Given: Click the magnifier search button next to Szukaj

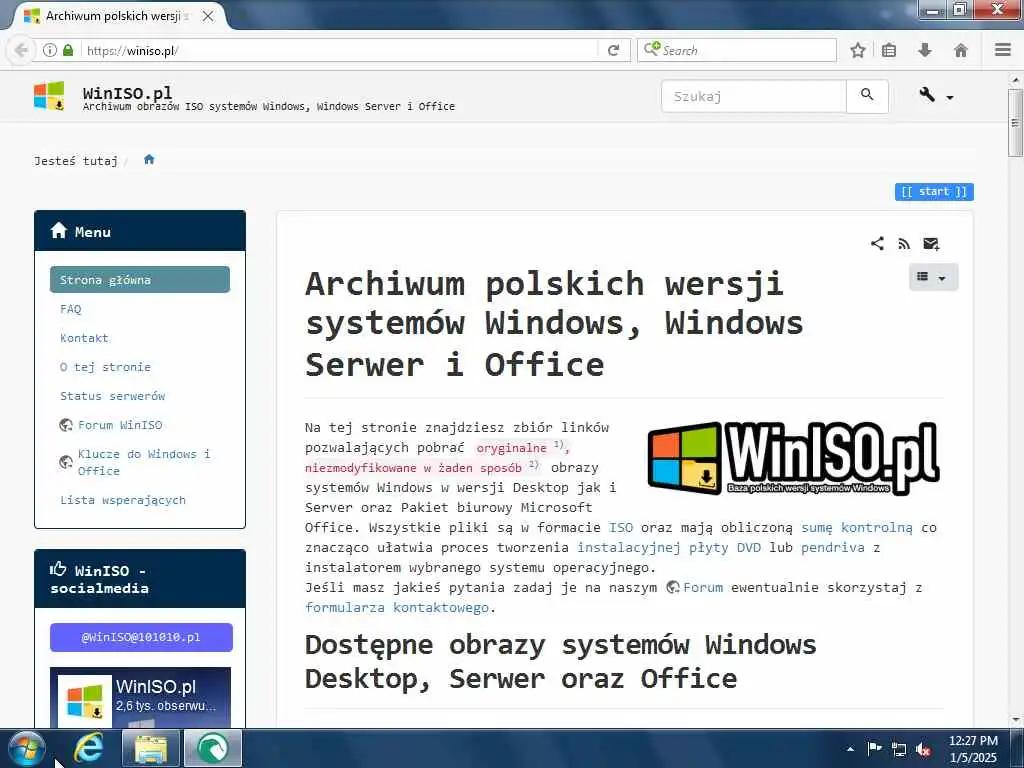Looking at the screenshot, I should coord(867,96).
